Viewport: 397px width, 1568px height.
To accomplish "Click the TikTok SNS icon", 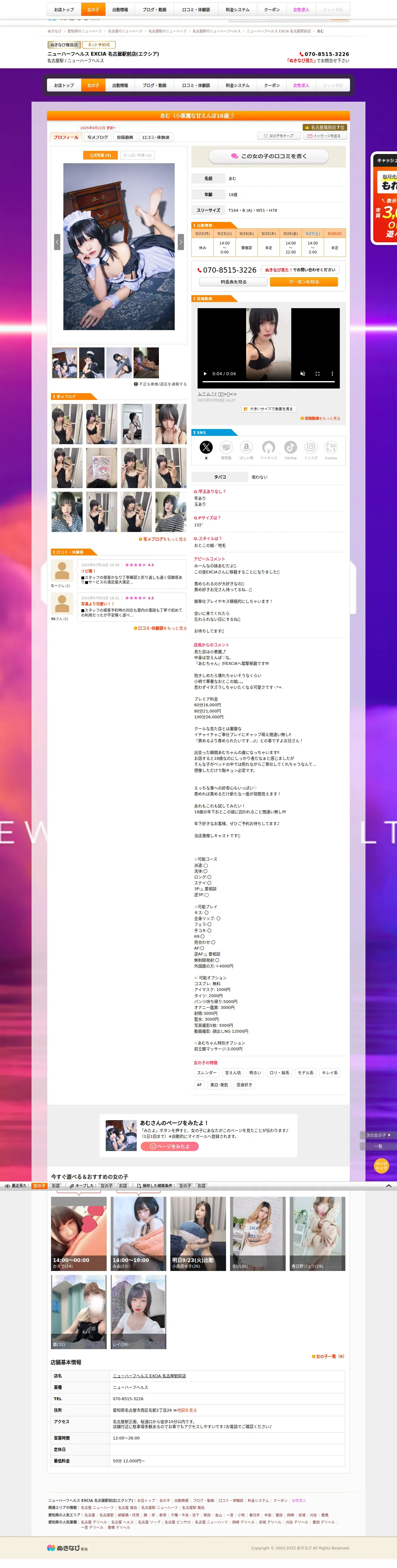I will point(290,447).
